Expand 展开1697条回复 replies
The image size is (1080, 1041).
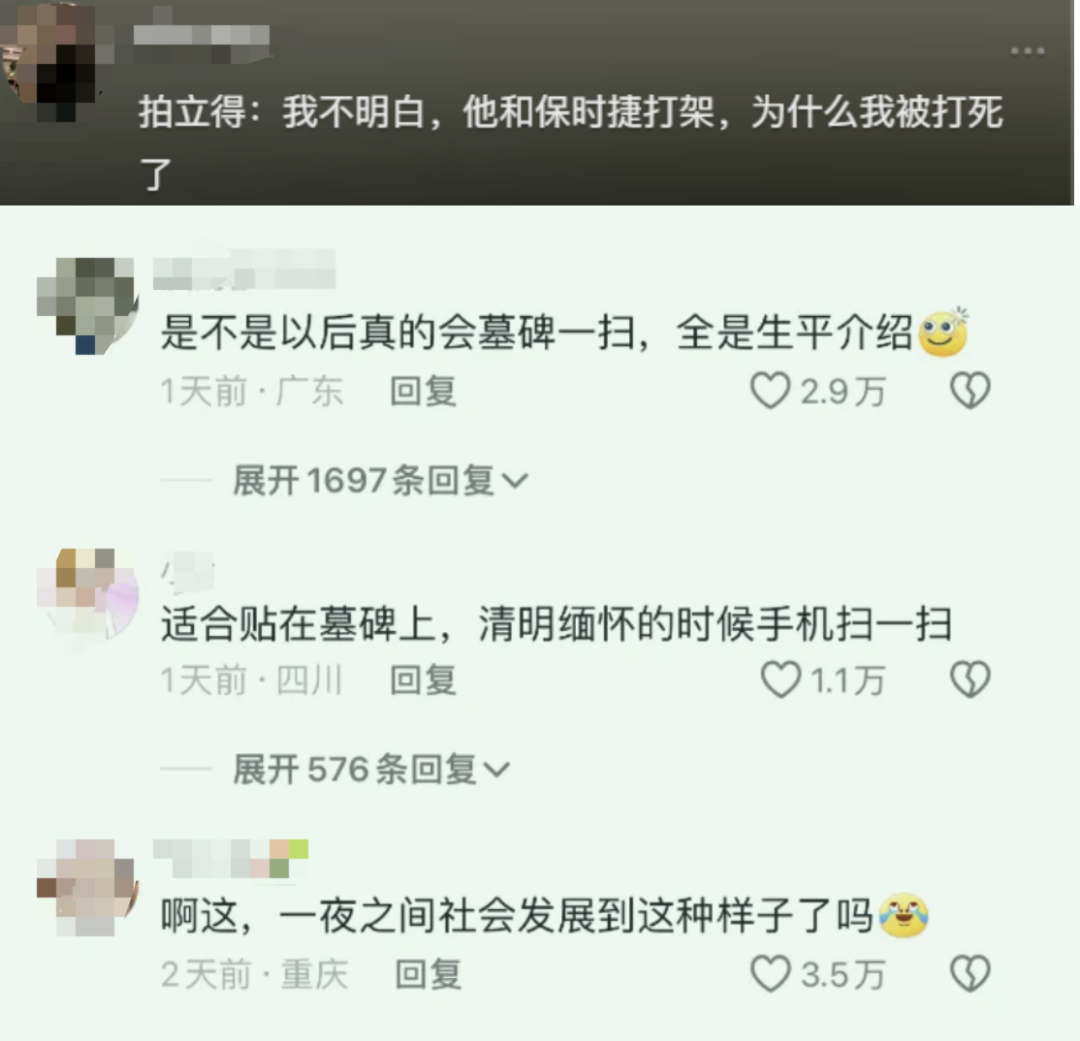[x=380, y=480]
